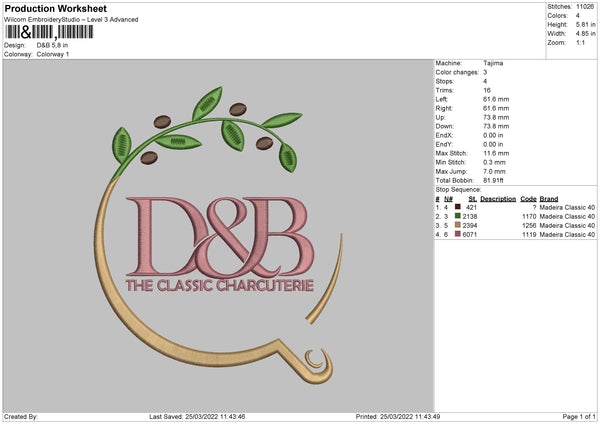This screenshot has width=600, height=424.
Task: Click the 'Stops:' label
Action: pyautogui.click(x=445, y=81)
